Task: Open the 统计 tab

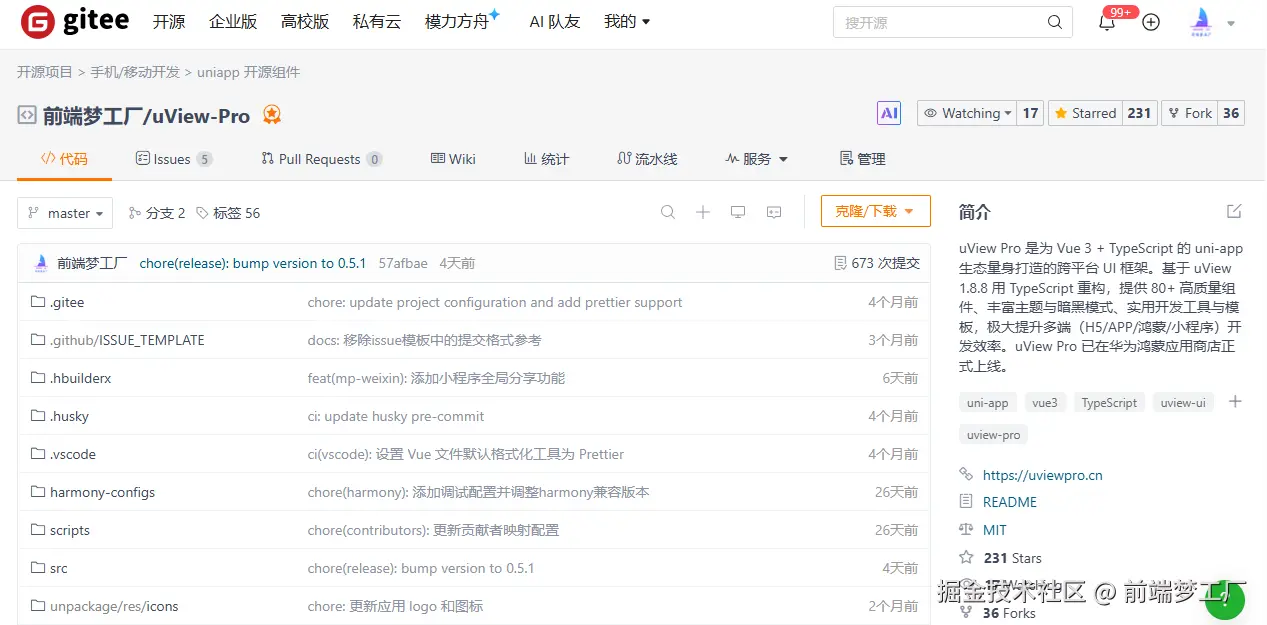Action: [x=546, y=159]
